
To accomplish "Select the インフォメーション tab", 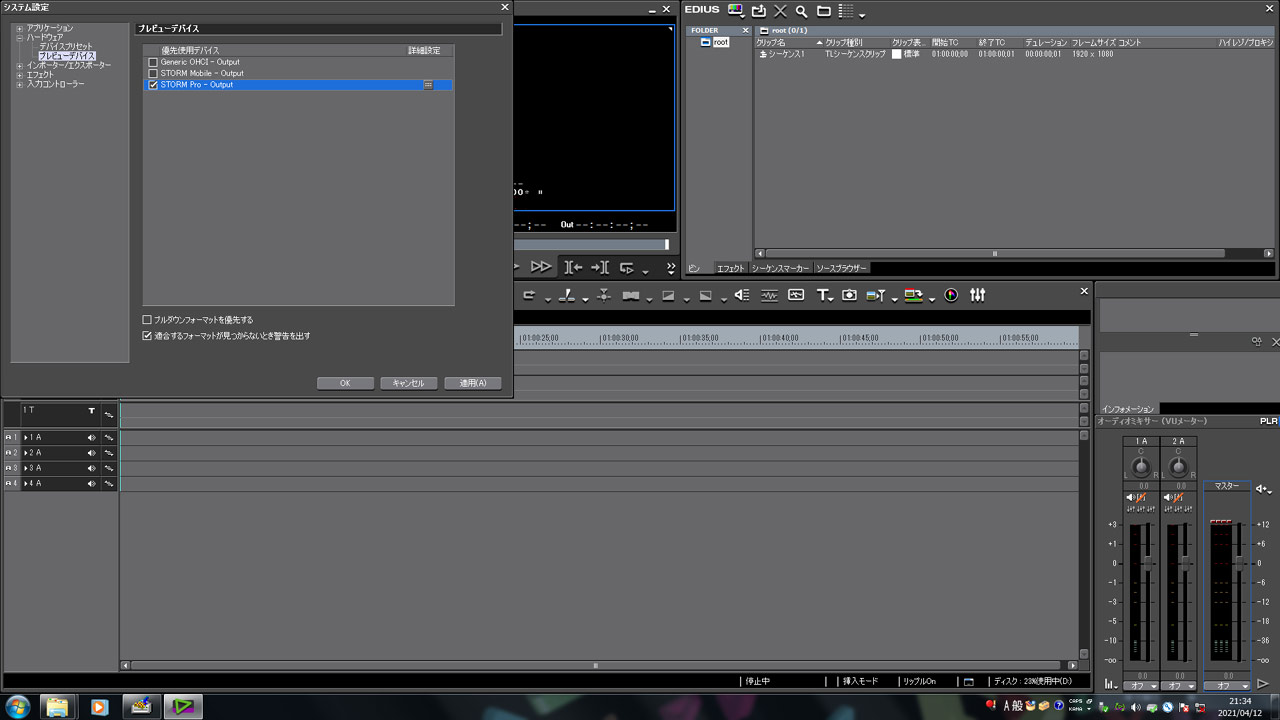I will [x=1127, y=409].
